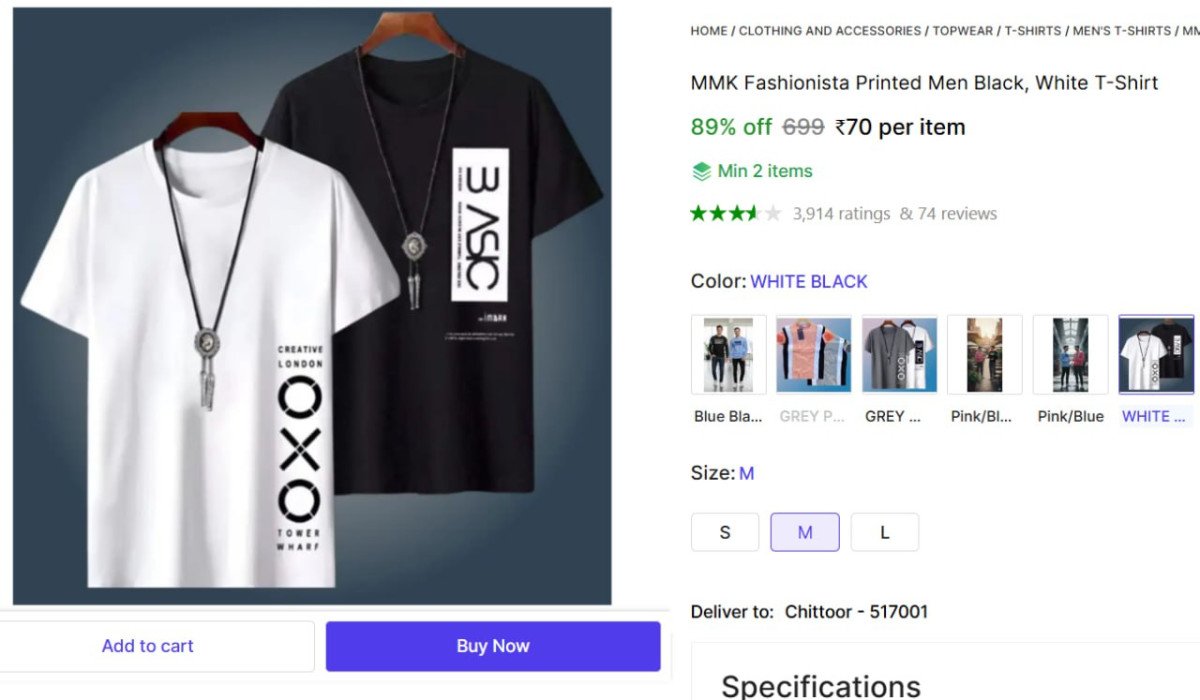Screen dimensions: 1200x700
Task: Select the Pink/Blue color thumbnail
Action: tap(1070, 355)
